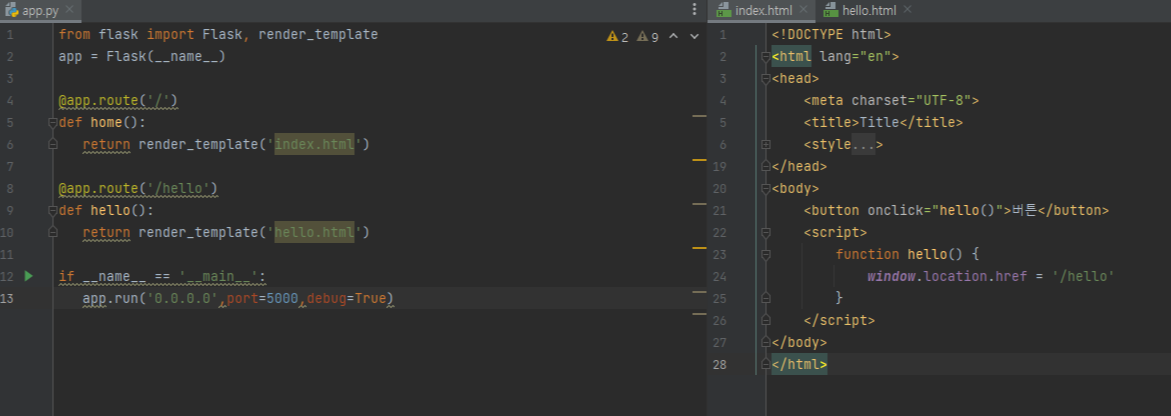Collapse the function hello() fold in index.html
Screen dimensions: 1171x416
(x=765, y=255)
